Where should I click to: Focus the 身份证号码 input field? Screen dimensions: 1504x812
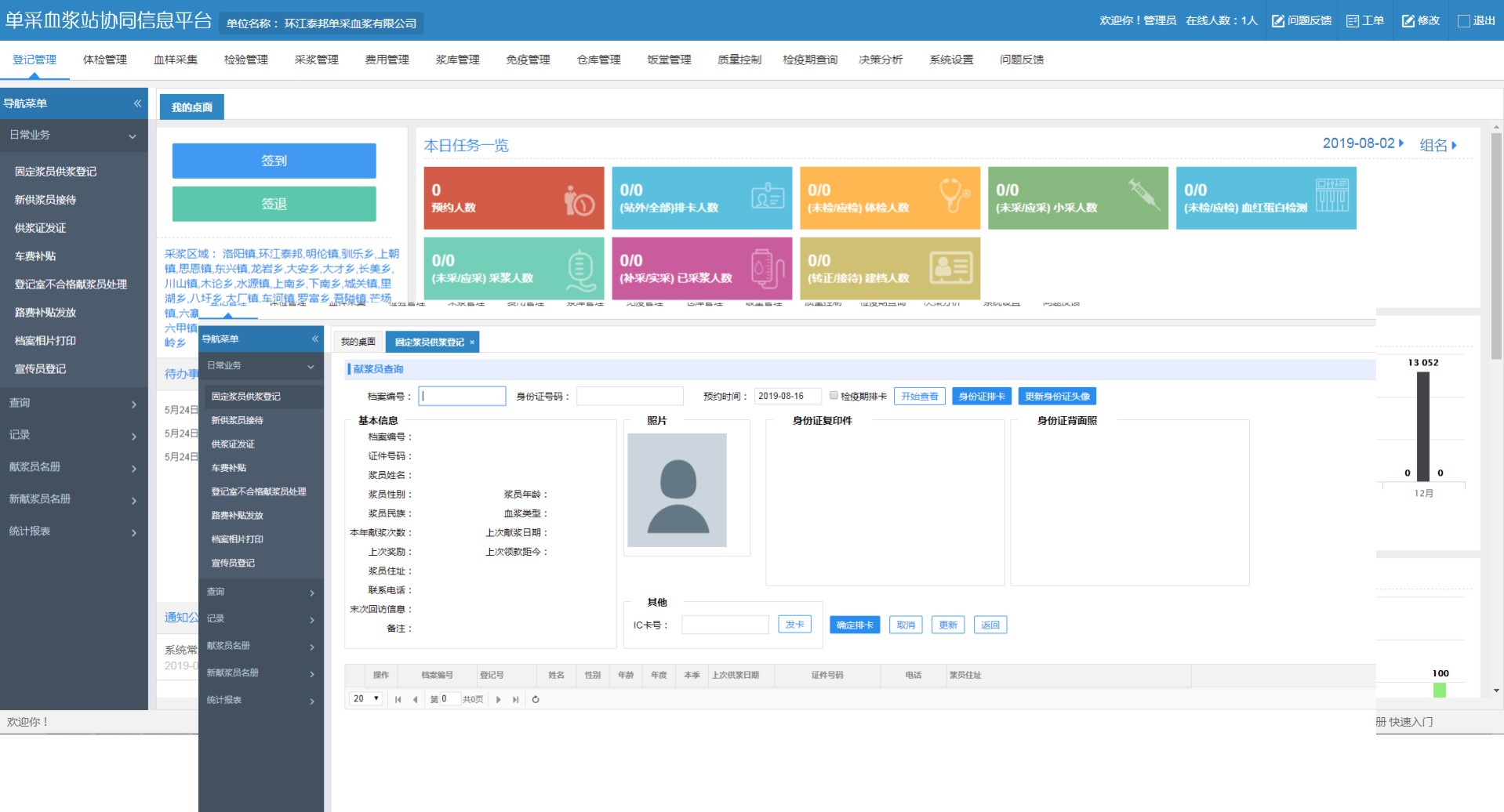coord(630,397)
